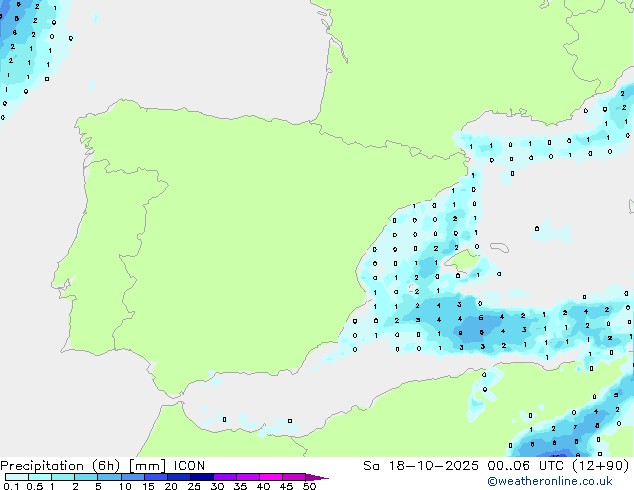This screenshot has height=490, width=634.
Task: Click the legend swatch between 25 and 30
Action: (x=201, y=477)
